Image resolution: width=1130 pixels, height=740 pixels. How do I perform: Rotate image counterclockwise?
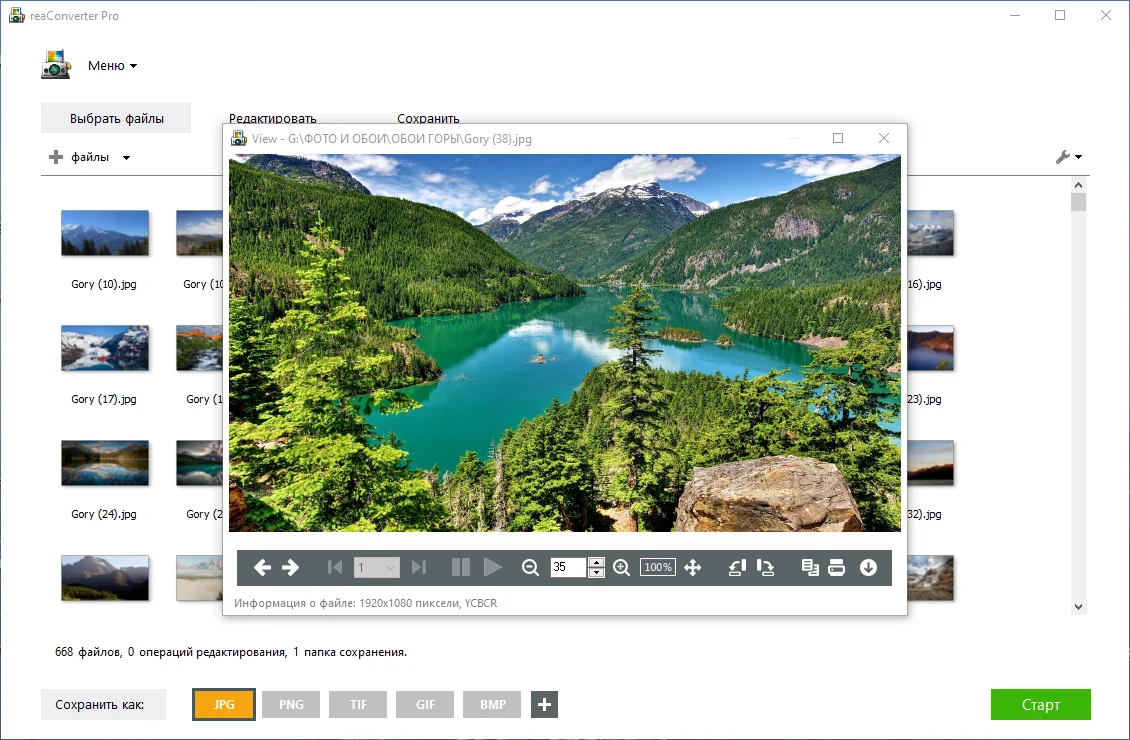coord(737,568)
